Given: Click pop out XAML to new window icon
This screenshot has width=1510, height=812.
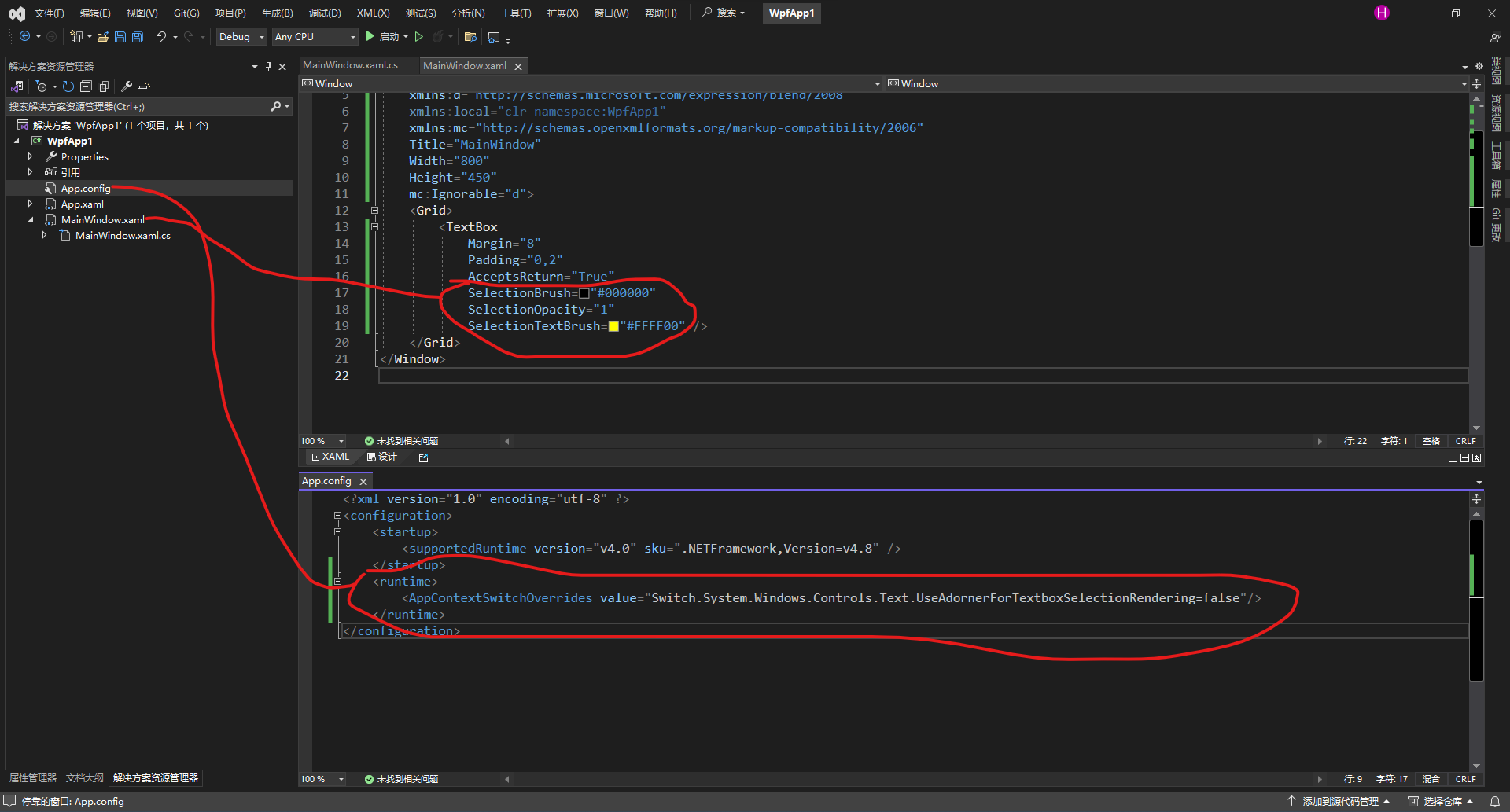Looking at the screenshot, I should coord(423,457).
